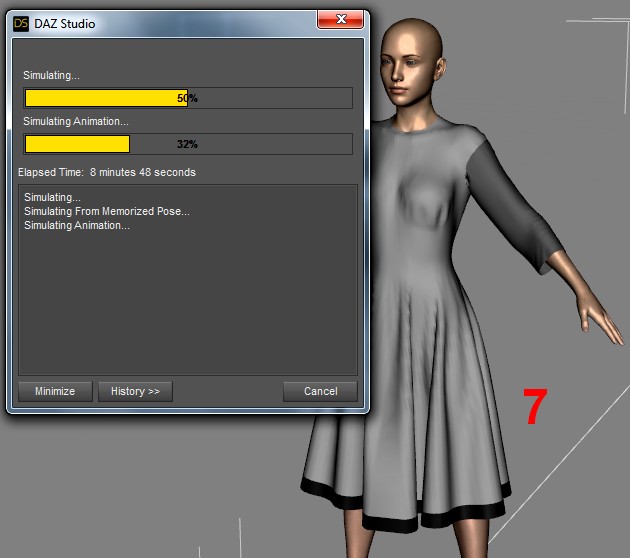Open History >> details
This screenshot has height=558, width=630.
135,391
